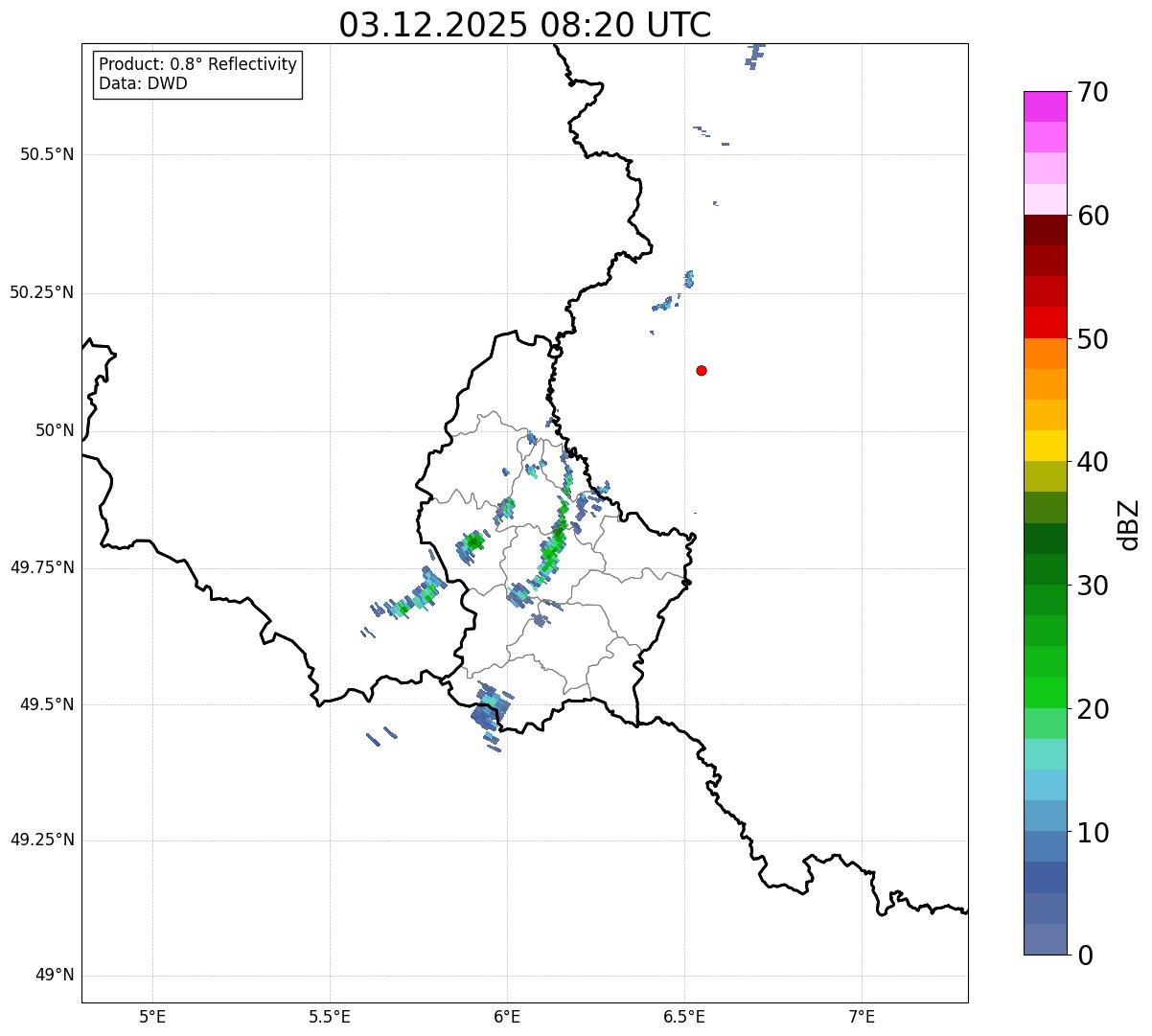Click the title 03.12.2025 08:20 UTC
The height and width of the screenshot is (1036, 1152).
coord(525,25)
